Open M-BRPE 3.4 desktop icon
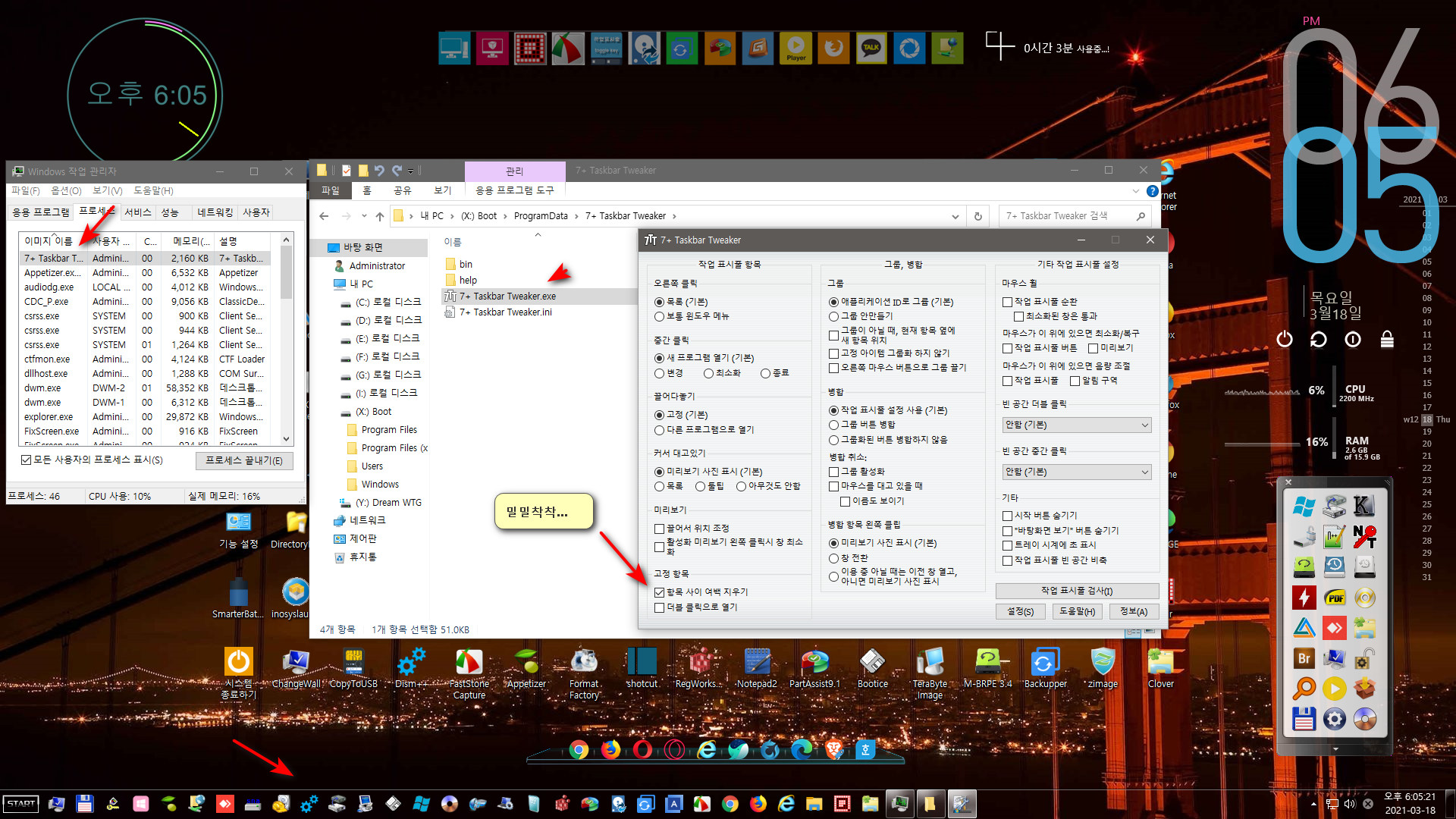The width and height of the screenshot is (1456, 819). 987,668
